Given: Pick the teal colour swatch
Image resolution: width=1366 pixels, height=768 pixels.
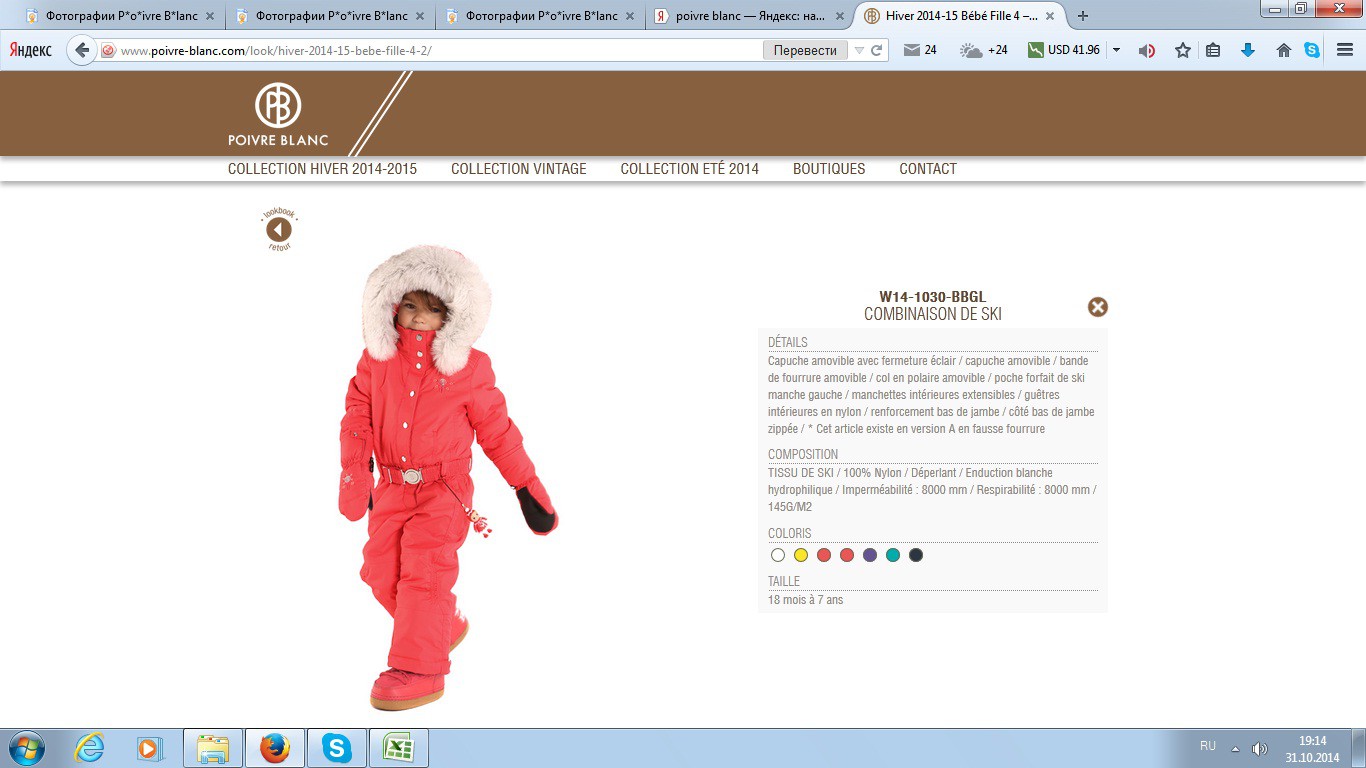Looking at the screenshot, I should pos(893,555).
